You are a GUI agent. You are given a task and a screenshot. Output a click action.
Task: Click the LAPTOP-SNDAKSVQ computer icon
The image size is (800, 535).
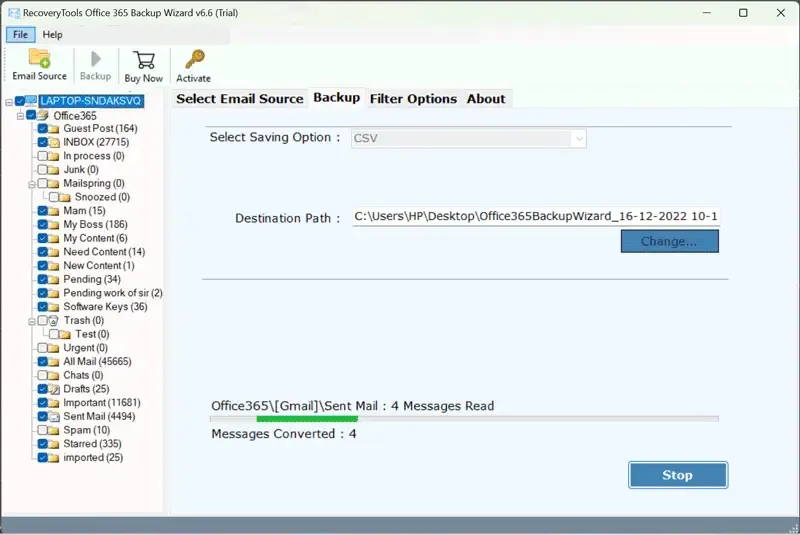[31, 100]
